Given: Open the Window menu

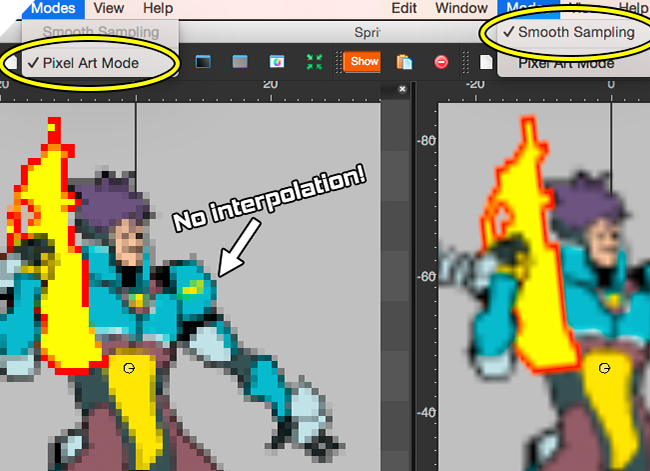Looking at the screenshot, I should [461, 8].
